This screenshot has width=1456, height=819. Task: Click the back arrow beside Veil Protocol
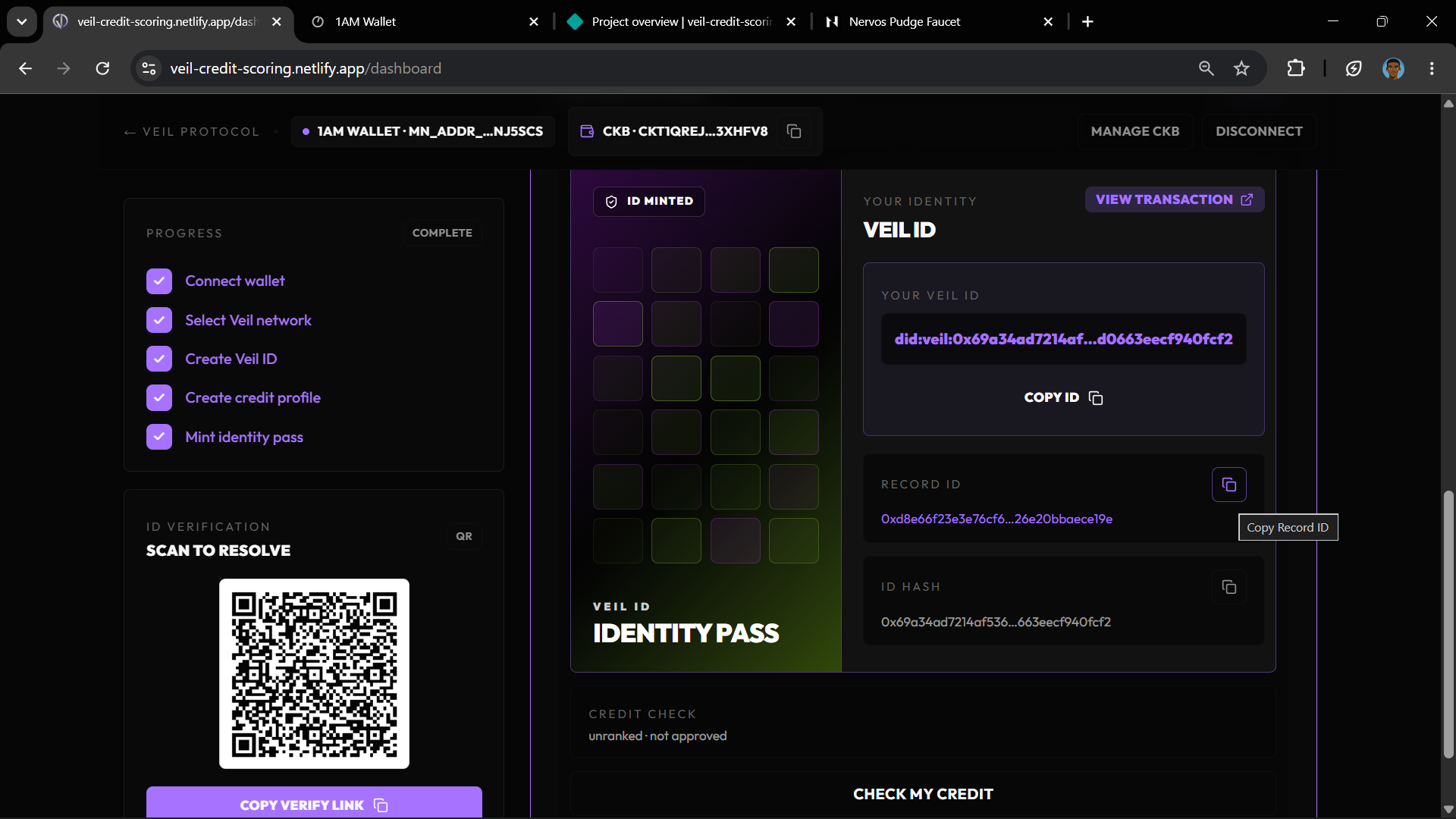pos(130,132)
